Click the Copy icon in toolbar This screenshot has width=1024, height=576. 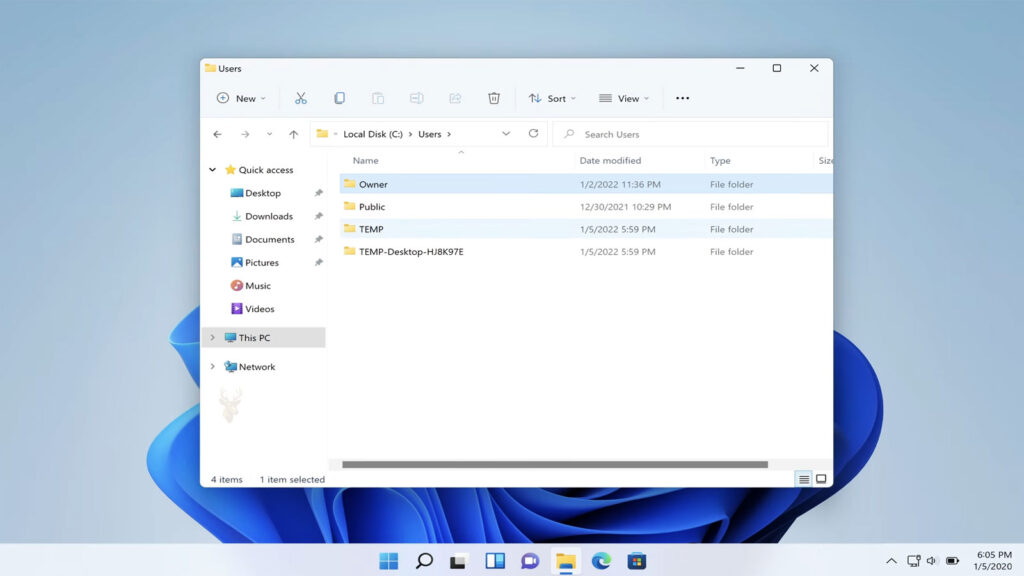[339, 98]
